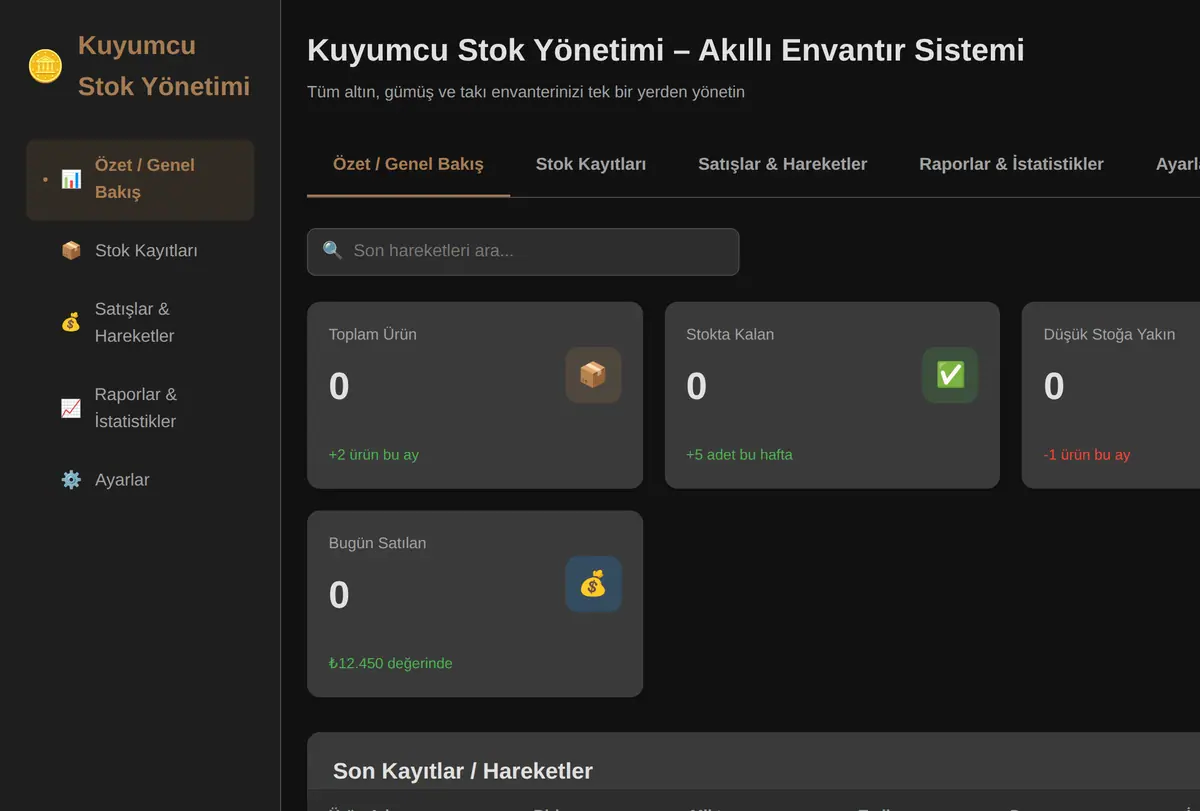The width and height of the screenshot is (1200, 811).
Task: Click the box icon beside Stok Kayıtları in the sidebar
Action: pos(71,250)
